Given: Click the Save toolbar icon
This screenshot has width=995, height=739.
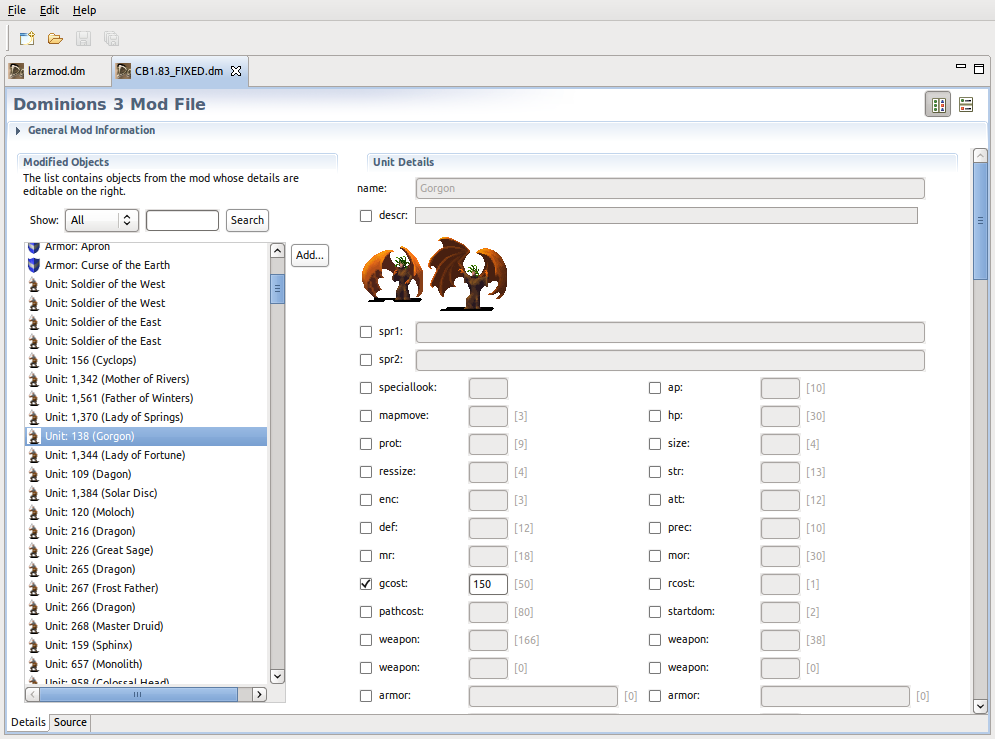Looking at the screenshot, I should (83, 39).
